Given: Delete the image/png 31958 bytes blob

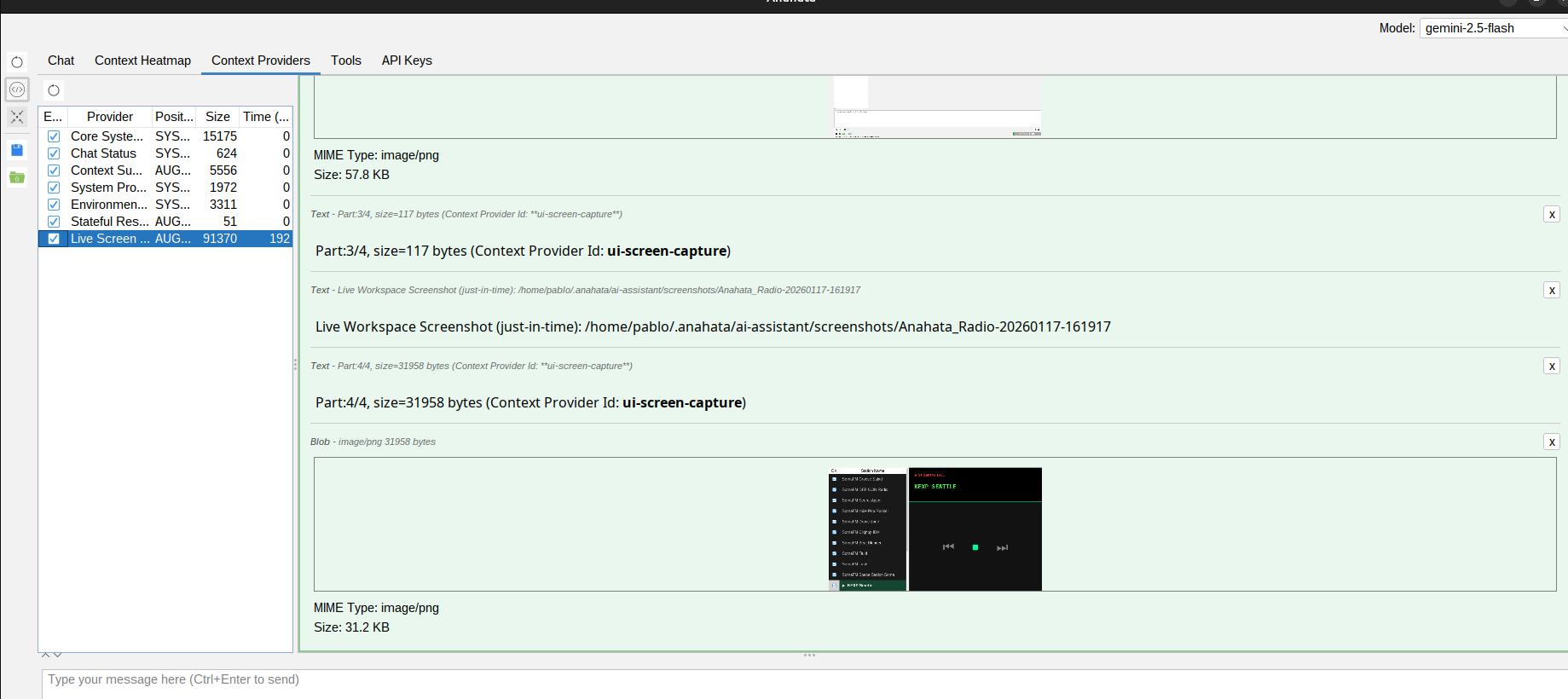Looking at the screenshot, I should click(1552, 442).
